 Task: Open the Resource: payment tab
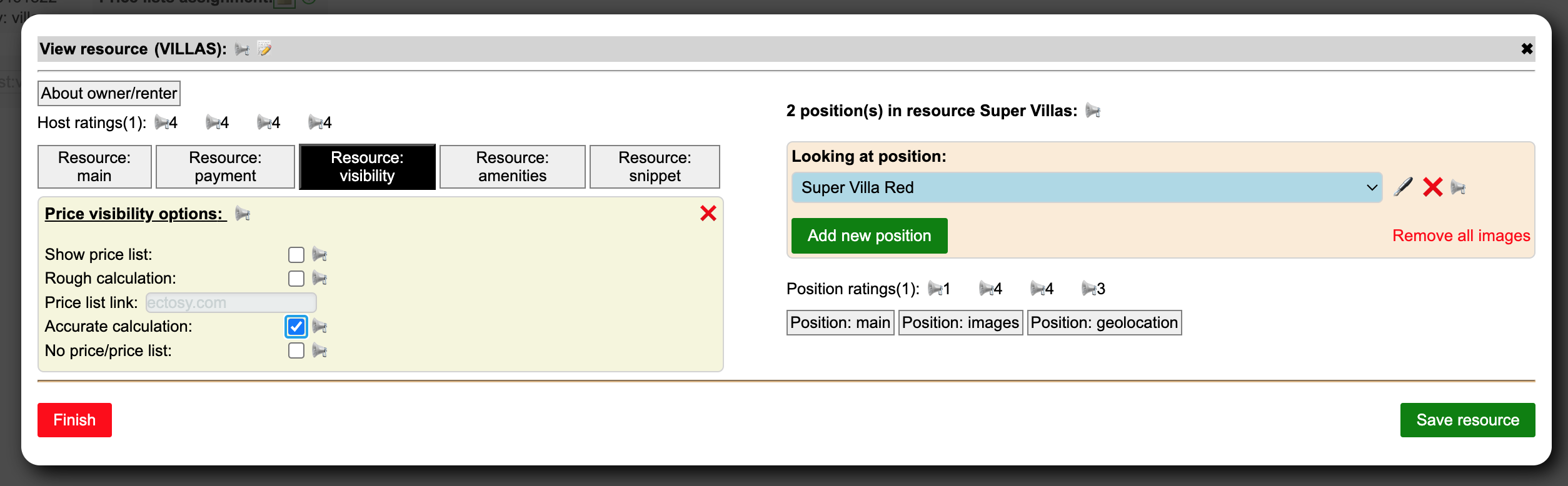225,167
